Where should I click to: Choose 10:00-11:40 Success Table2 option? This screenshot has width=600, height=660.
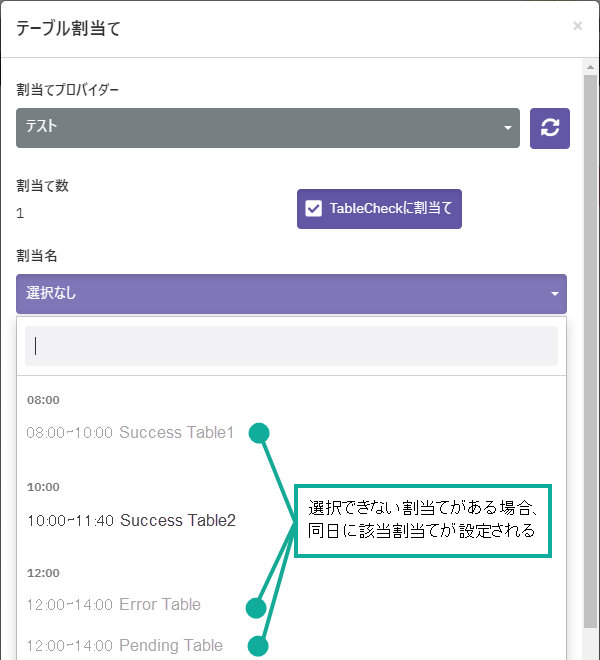point(131,520)
